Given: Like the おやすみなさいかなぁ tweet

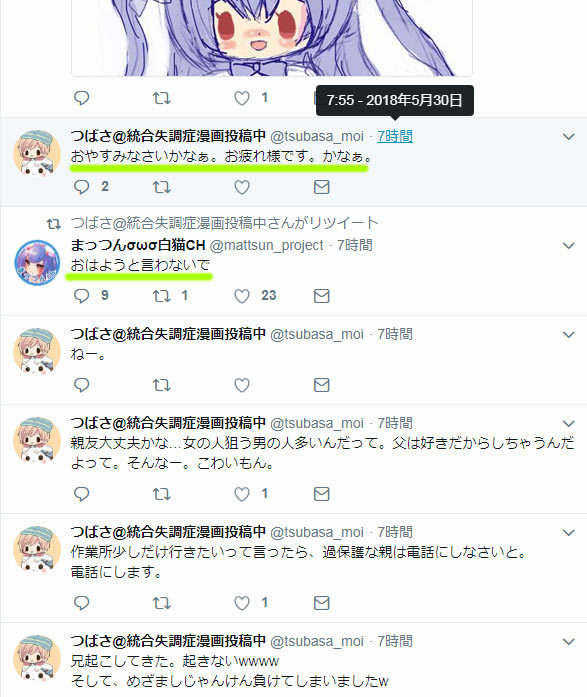Looking at the screenshot, I should (242, 187).
